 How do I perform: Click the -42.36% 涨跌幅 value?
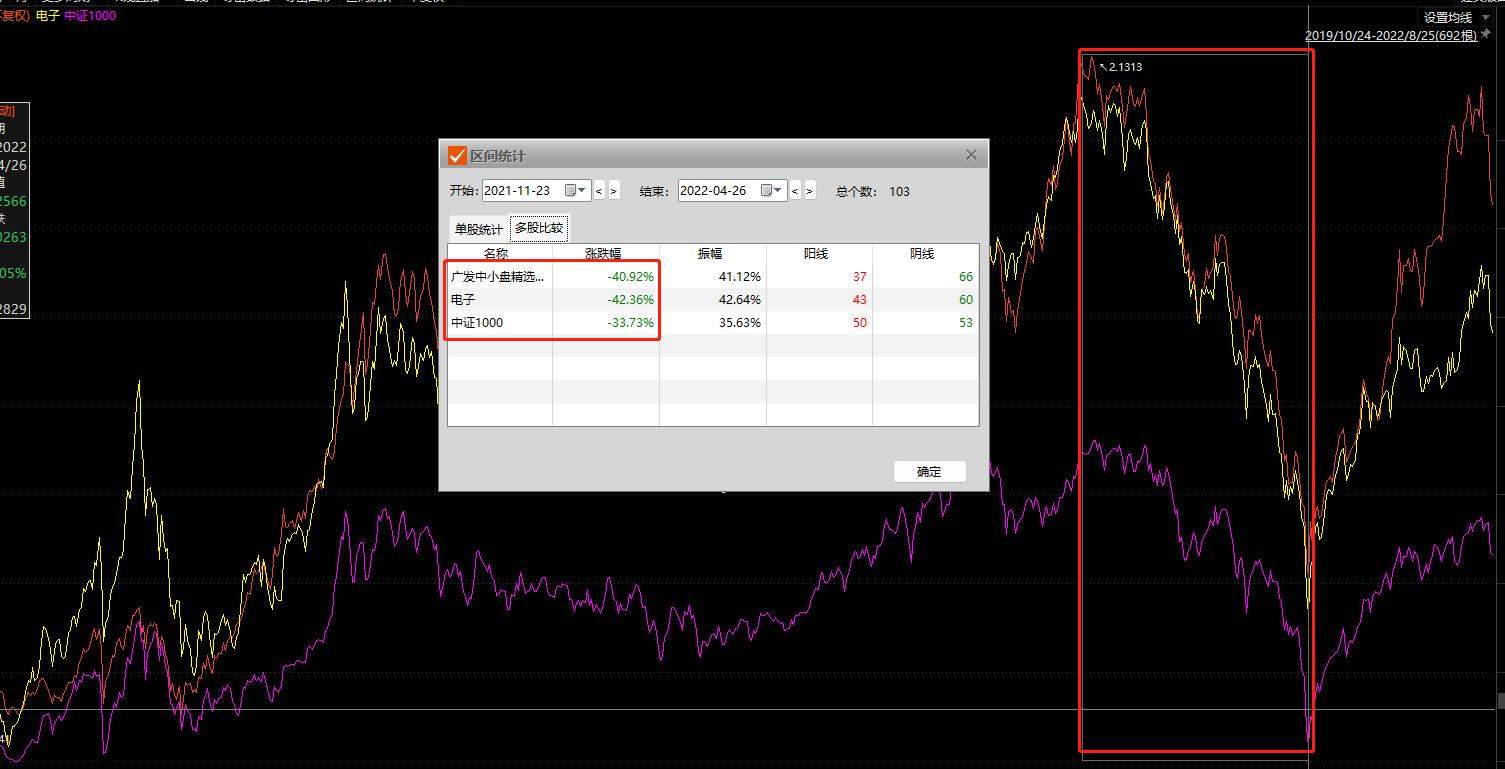click(x=630, y=299)
